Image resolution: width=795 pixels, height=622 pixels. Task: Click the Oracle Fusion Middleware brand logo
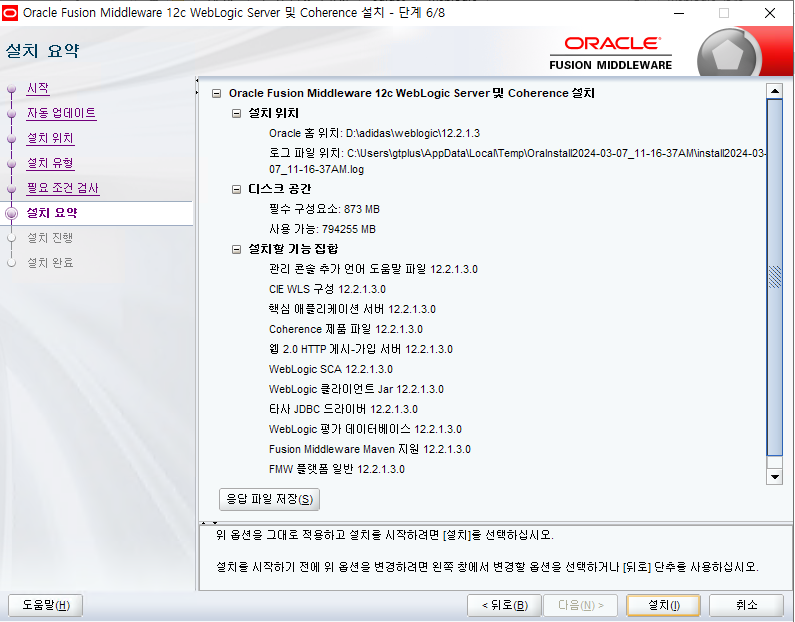point(610,53)
